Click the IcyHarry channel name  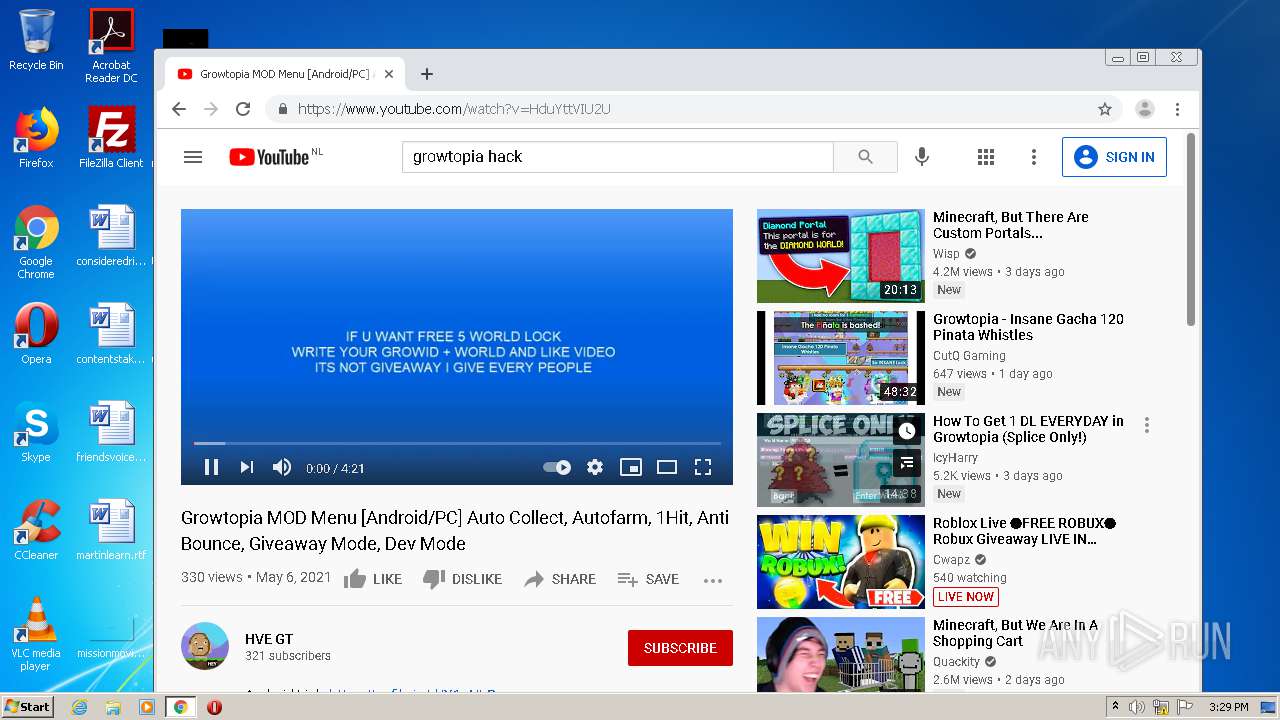coord(956,458)
